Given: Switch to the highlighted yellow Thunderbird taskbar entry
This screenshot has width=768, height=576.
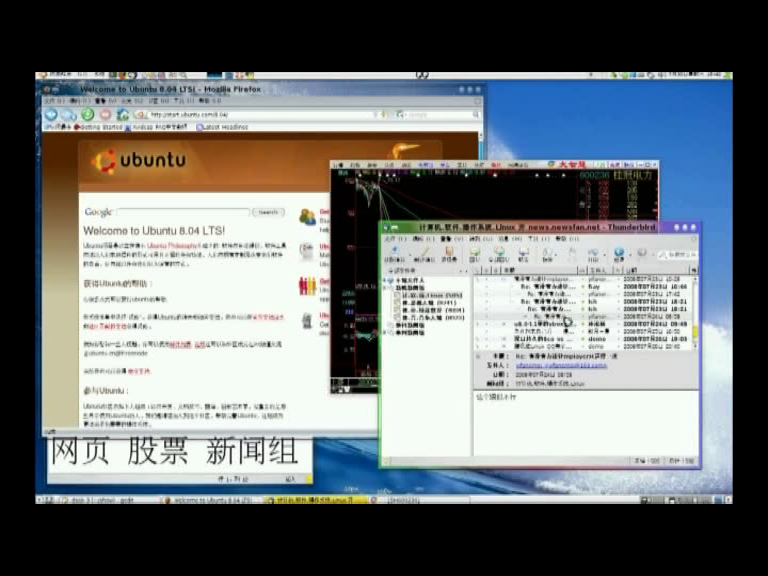Looking at the screenshot, I should point(316,500).
